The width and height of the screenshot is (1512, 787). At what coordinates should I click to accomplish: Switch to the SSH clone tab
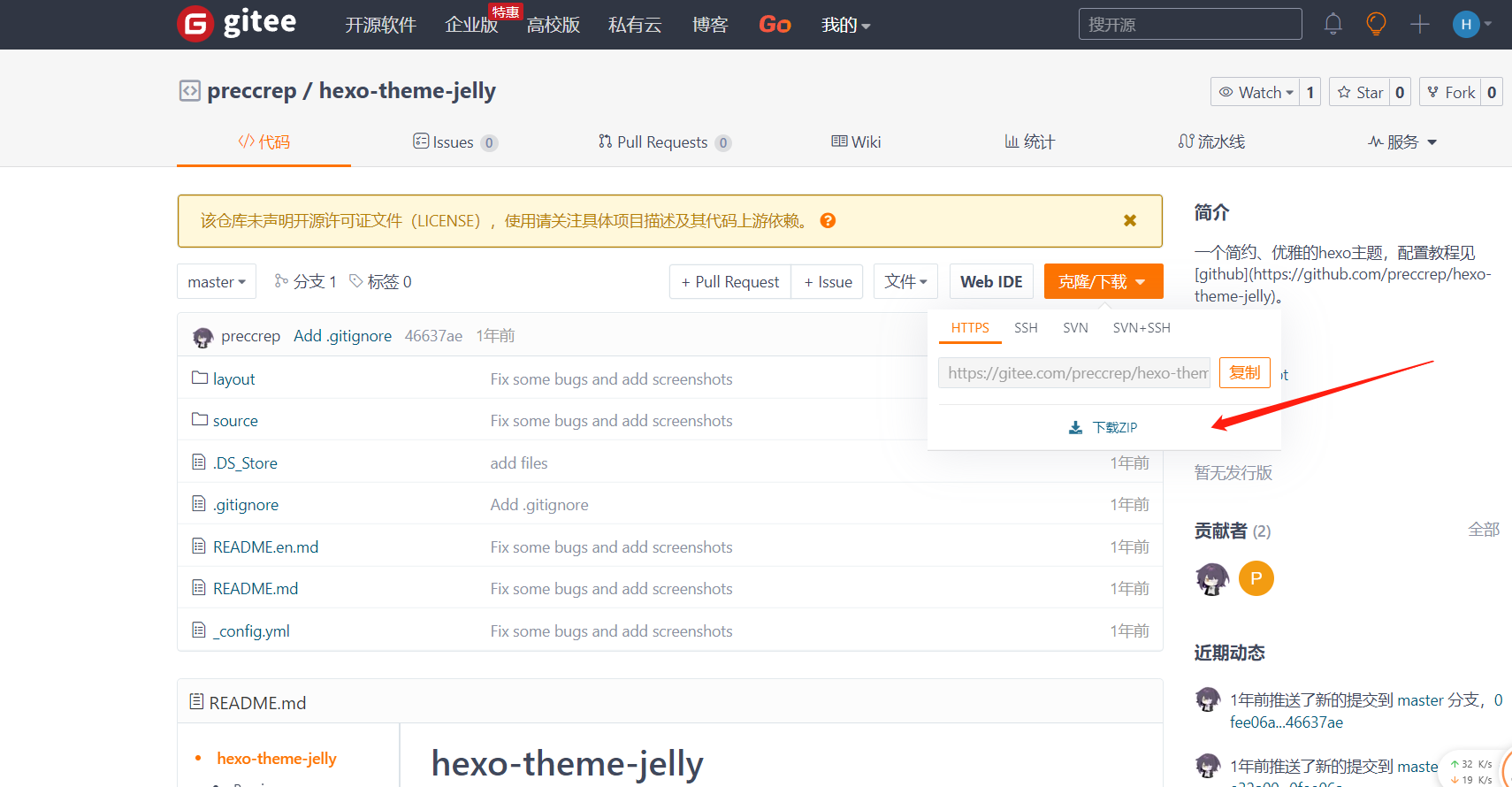(x=1026, y=328)
